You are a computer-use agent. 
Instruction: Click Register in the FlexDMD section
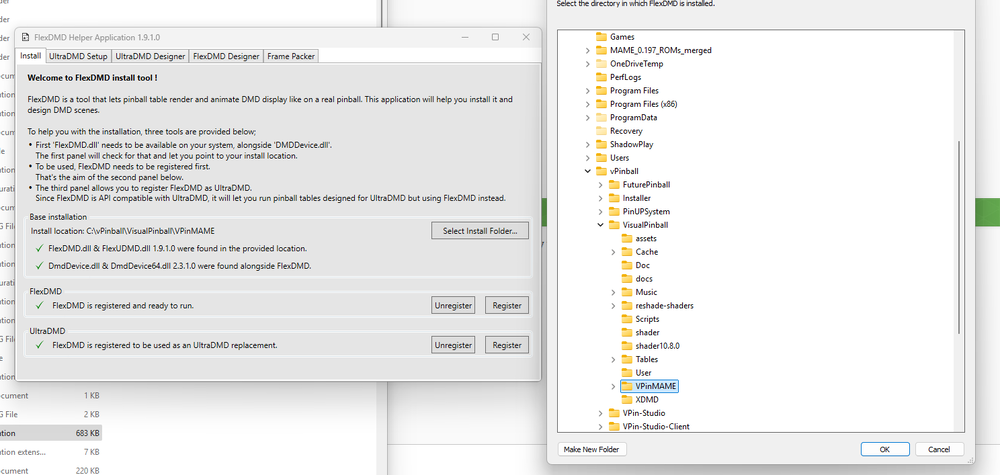(x=507, y=305)
